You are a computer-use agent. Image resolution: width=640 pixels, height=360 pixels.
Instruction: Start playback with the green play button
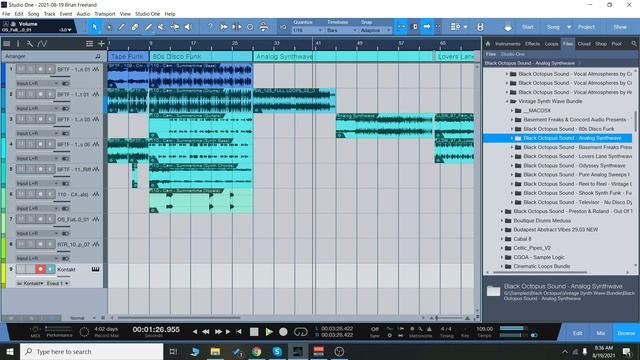(x=269, y=332)
